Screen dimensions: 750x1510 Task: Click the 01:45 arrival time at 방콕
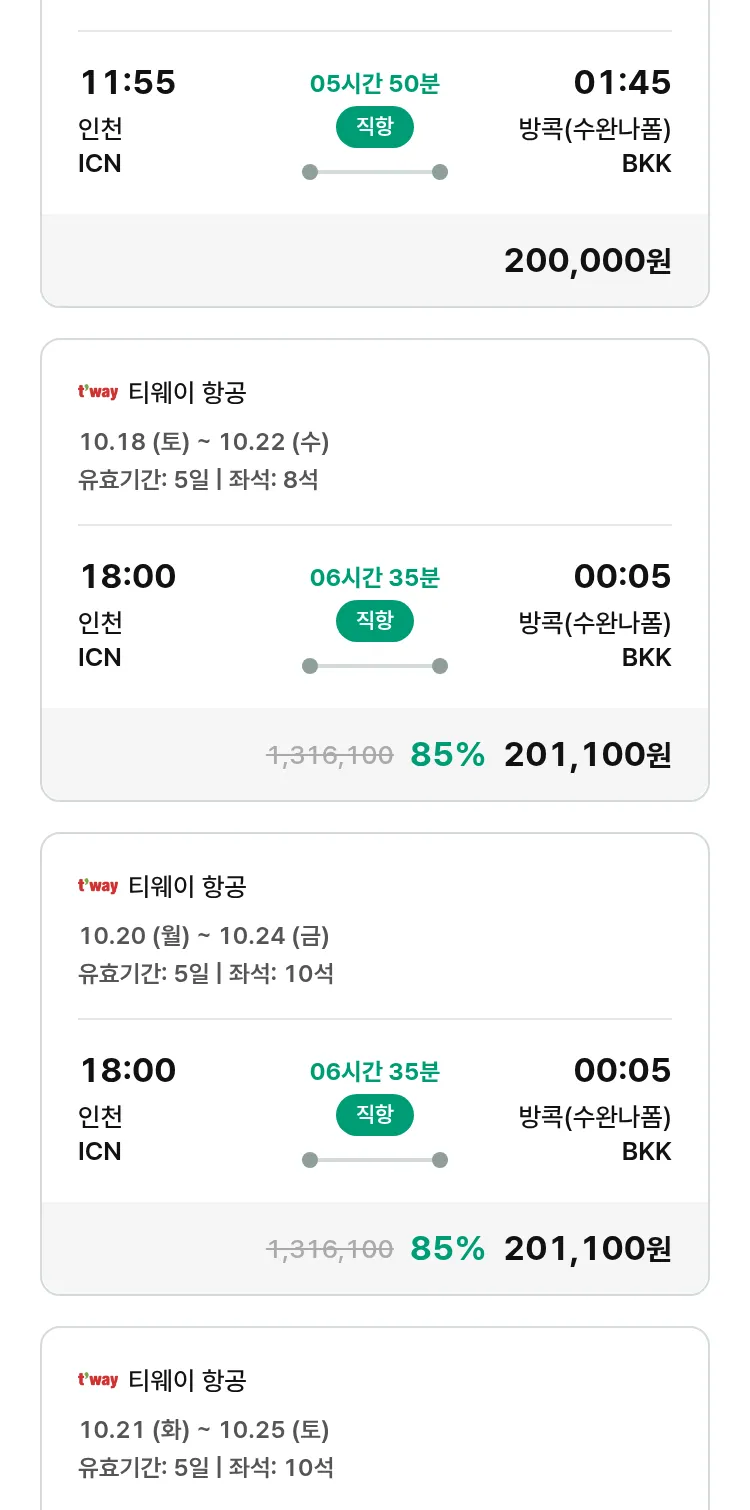coord(622,83)
